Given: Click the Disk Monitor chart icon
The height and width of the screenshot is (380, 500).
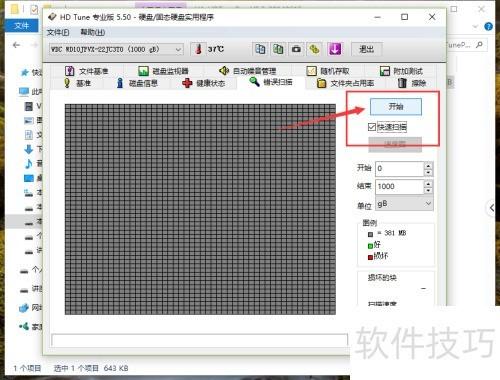Looking at the screenshot, I should (x=143, y=71).
